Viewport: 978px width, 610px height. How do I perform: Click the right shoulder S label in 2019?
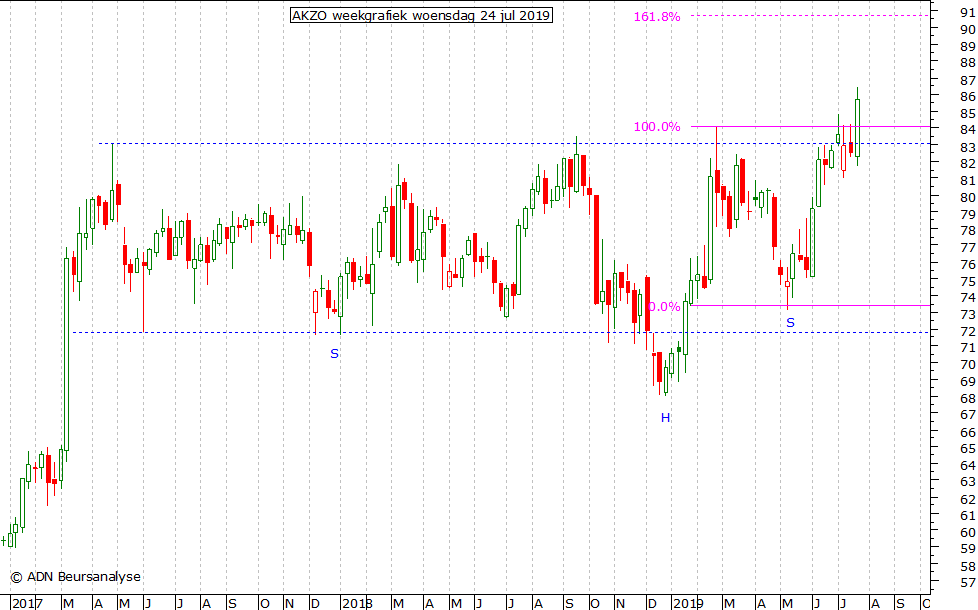click(790, 322)
